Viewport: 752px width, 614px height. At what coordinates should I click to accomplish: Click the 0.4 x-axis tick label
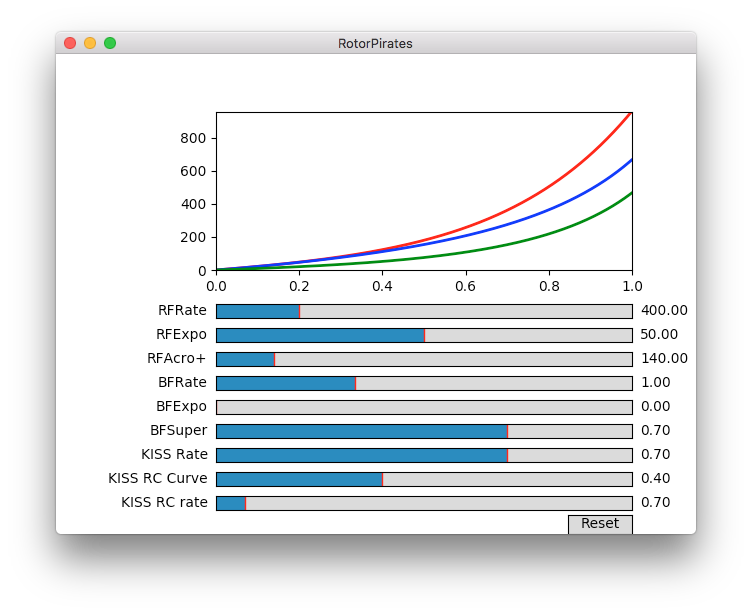(x=382, y=286)
